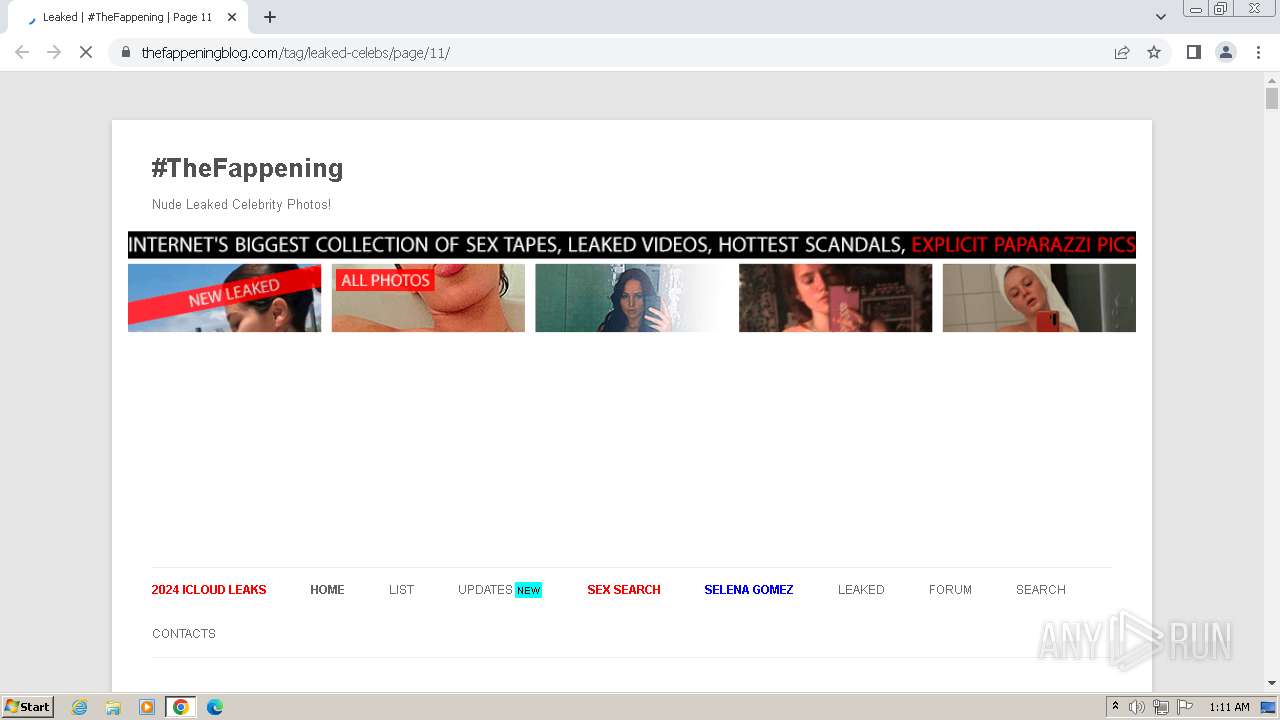Click the scrollbar down arrow
This screenshot has height=720, width=1280.
pyautogui.click(x=1272, y=683)
